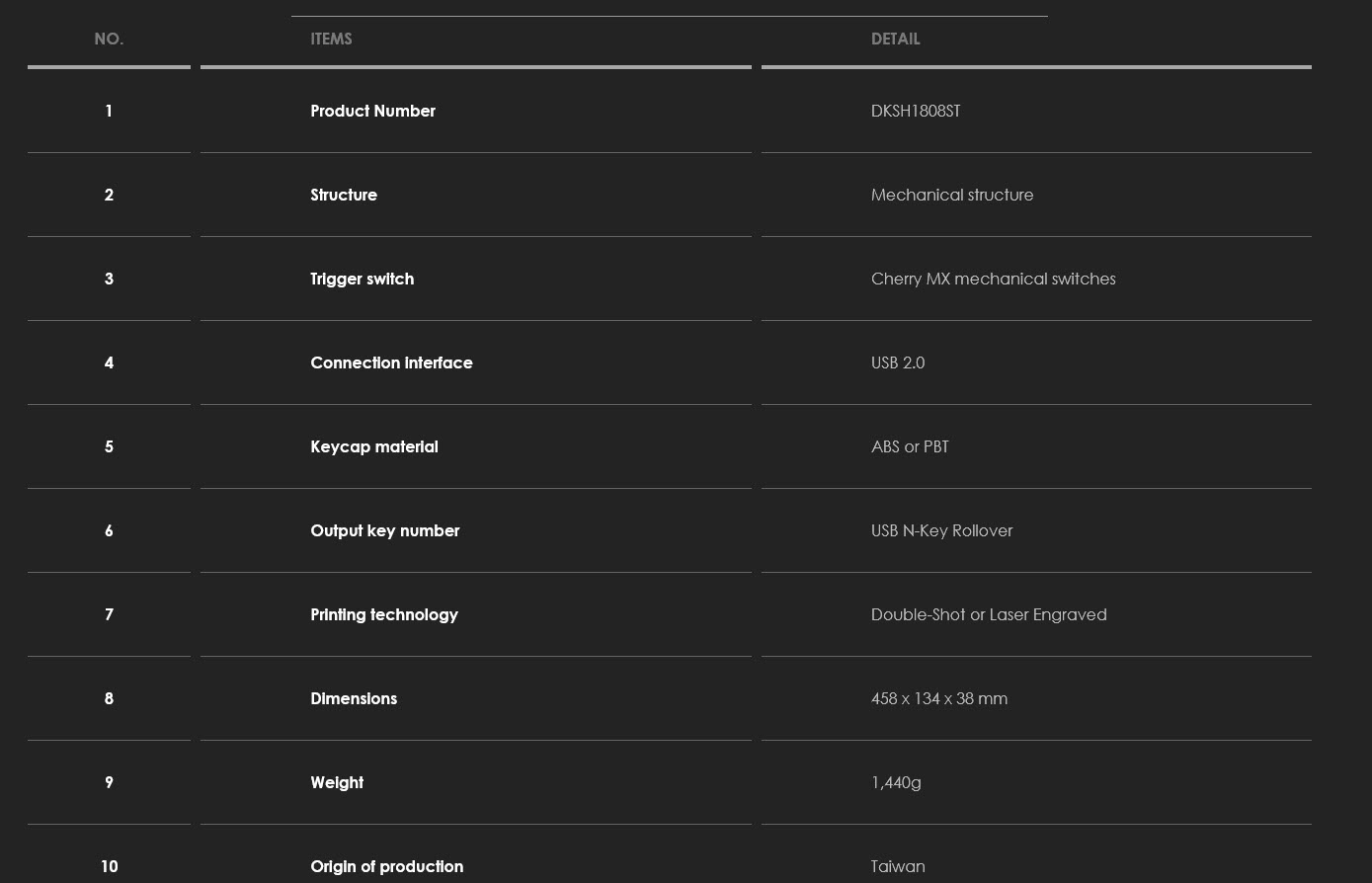The height and width of the screenshot is (883, 1372).
Task: Click Cherry MX mechanical switches text
Action: tap(993, 279)
